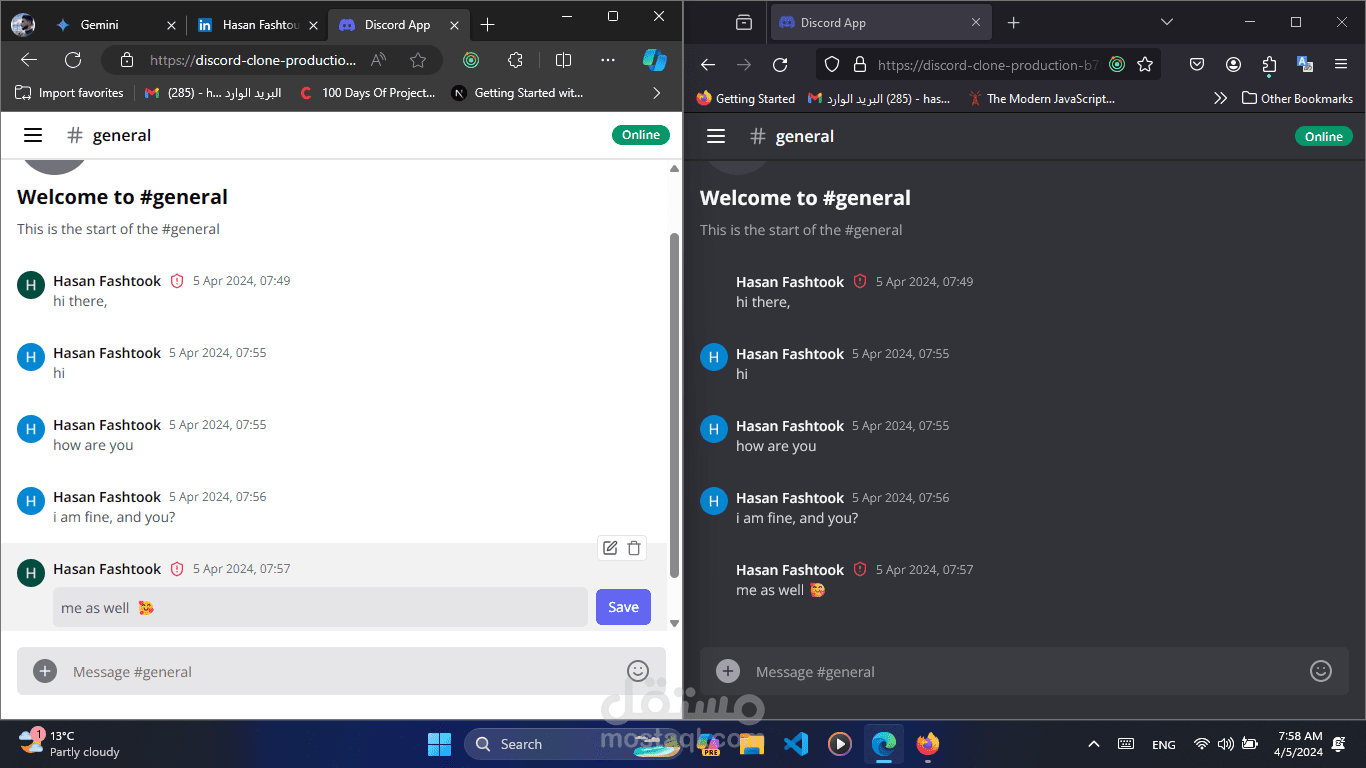Click the Edge back arrow
The width and height of the screenshot is (1366, 768).
pos(29,60)
